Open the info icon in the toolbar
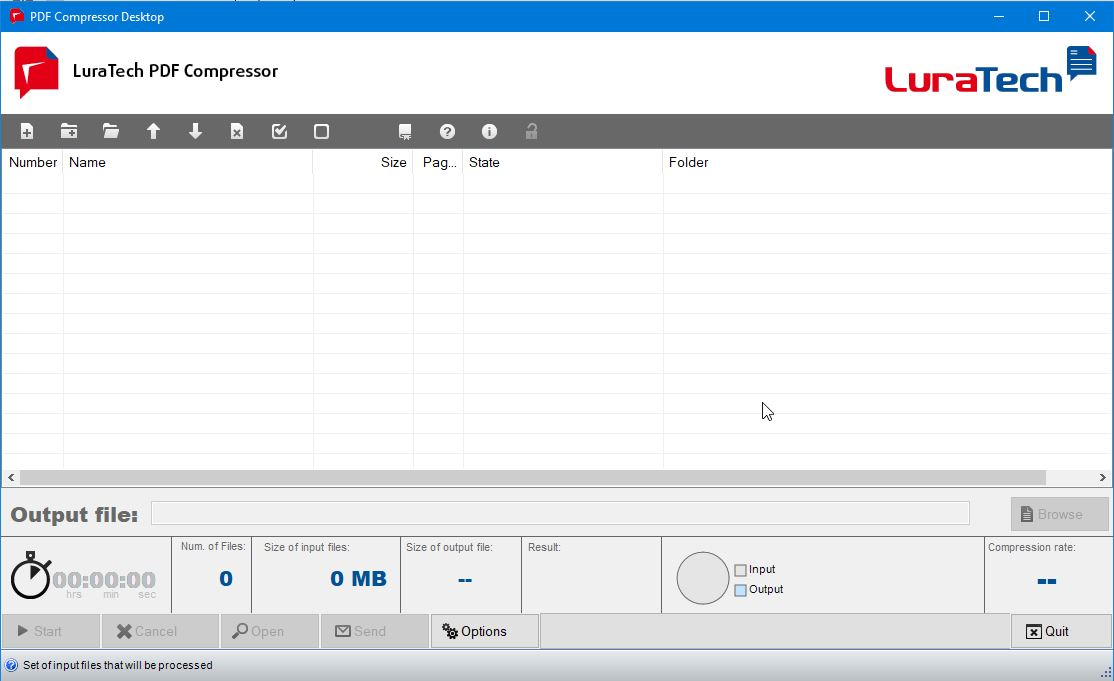This screenshot has height=681, width=1114. 489,132
